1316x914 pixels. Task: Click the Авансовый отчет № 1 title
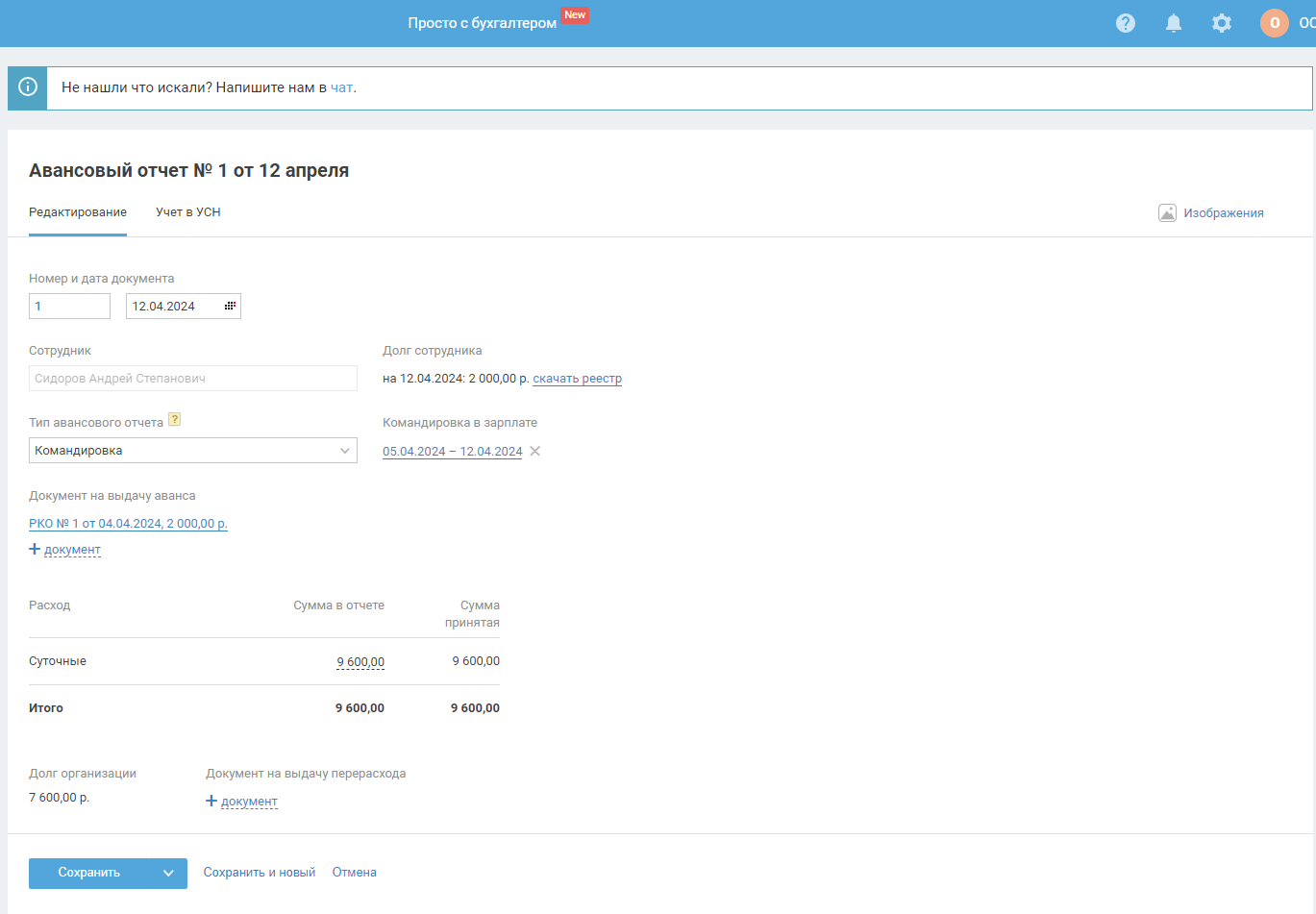click(188, 170)
